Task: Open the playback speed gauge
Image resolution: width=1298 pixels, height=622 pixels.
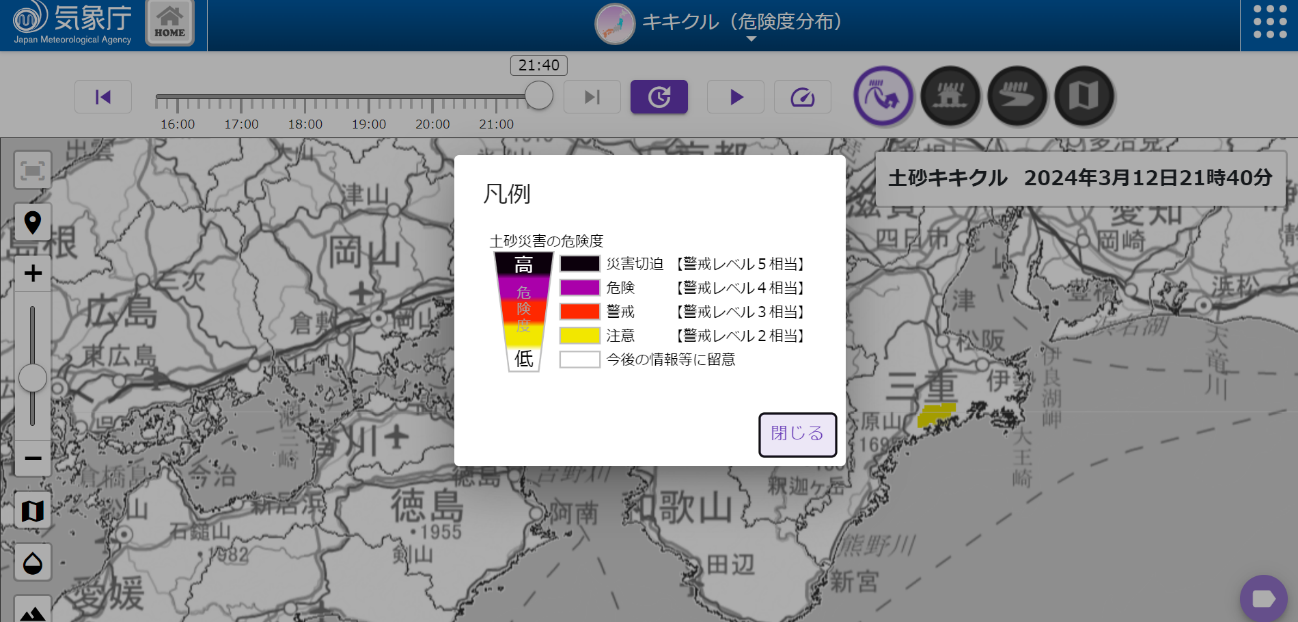Action: tap(803, 97)
